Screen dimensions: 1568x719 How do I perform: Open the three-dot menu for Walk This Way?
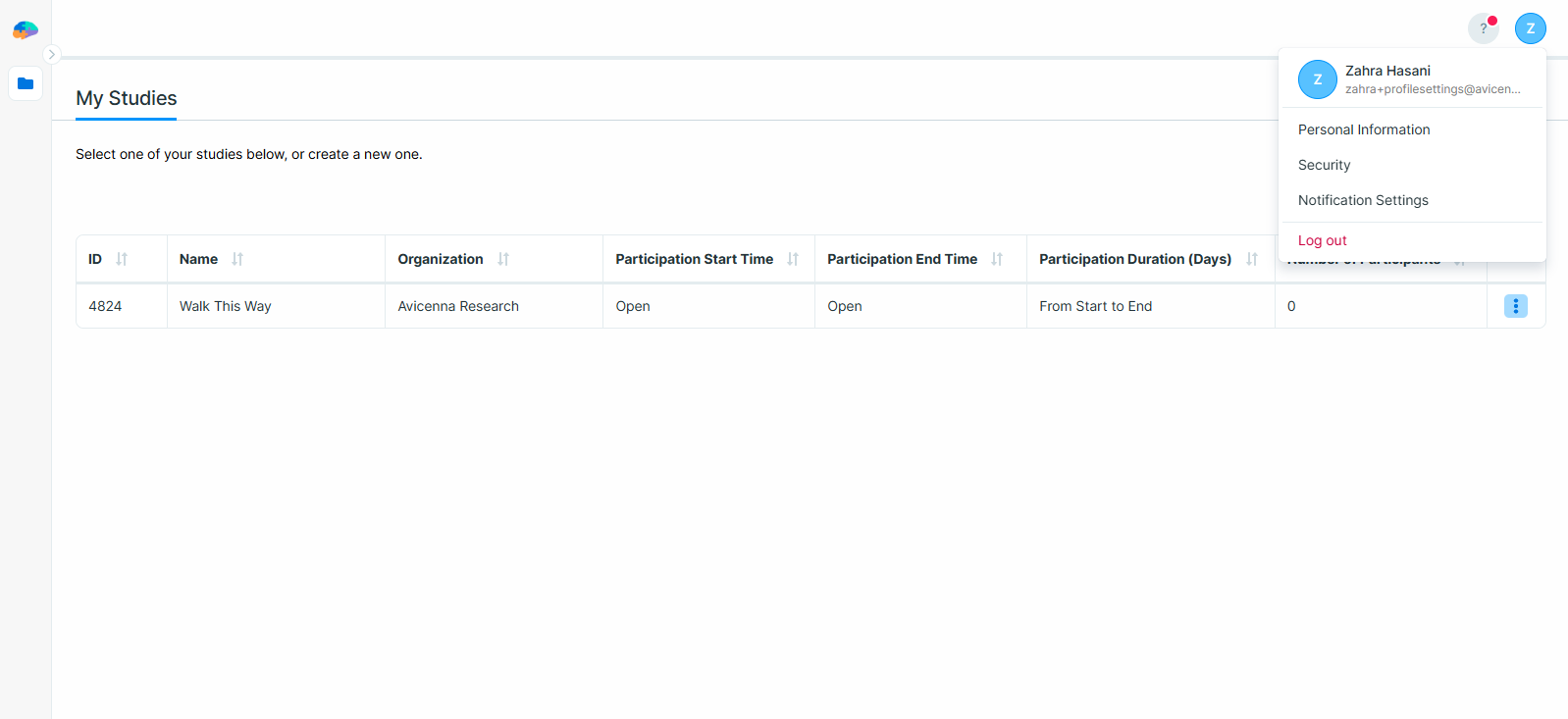tap(1515, 306)
